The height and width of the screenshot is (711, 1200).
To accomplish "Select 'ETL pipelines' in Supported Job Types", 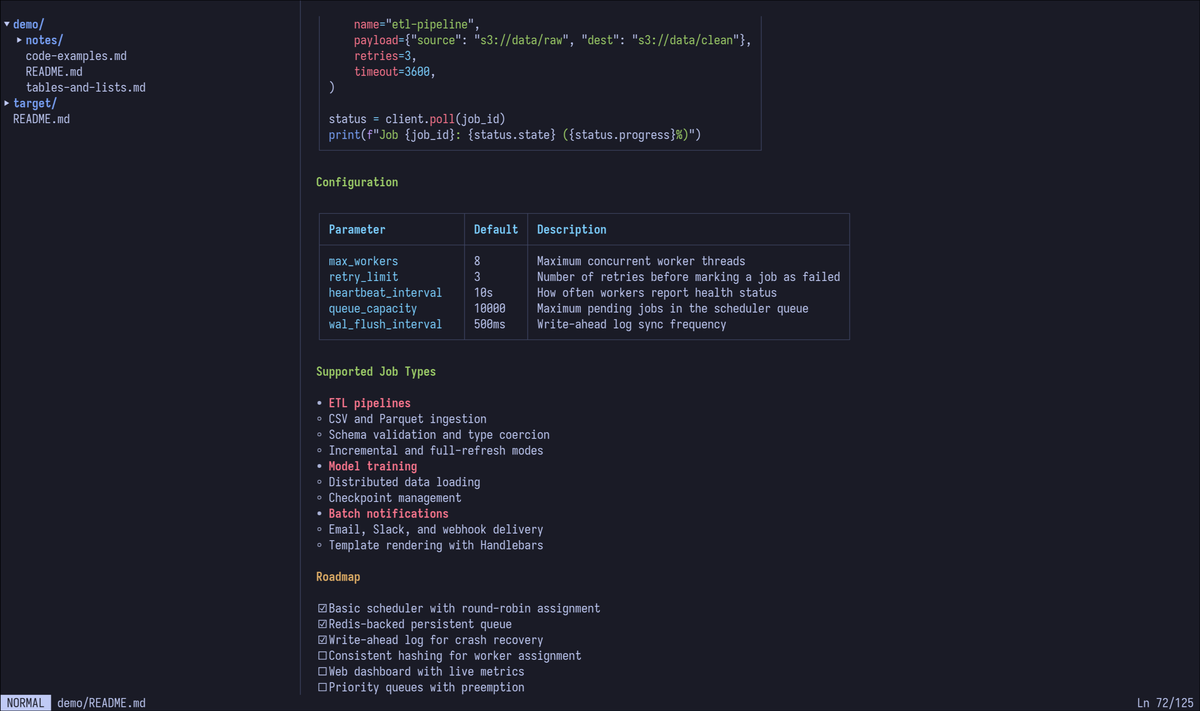I will [369, 403].
